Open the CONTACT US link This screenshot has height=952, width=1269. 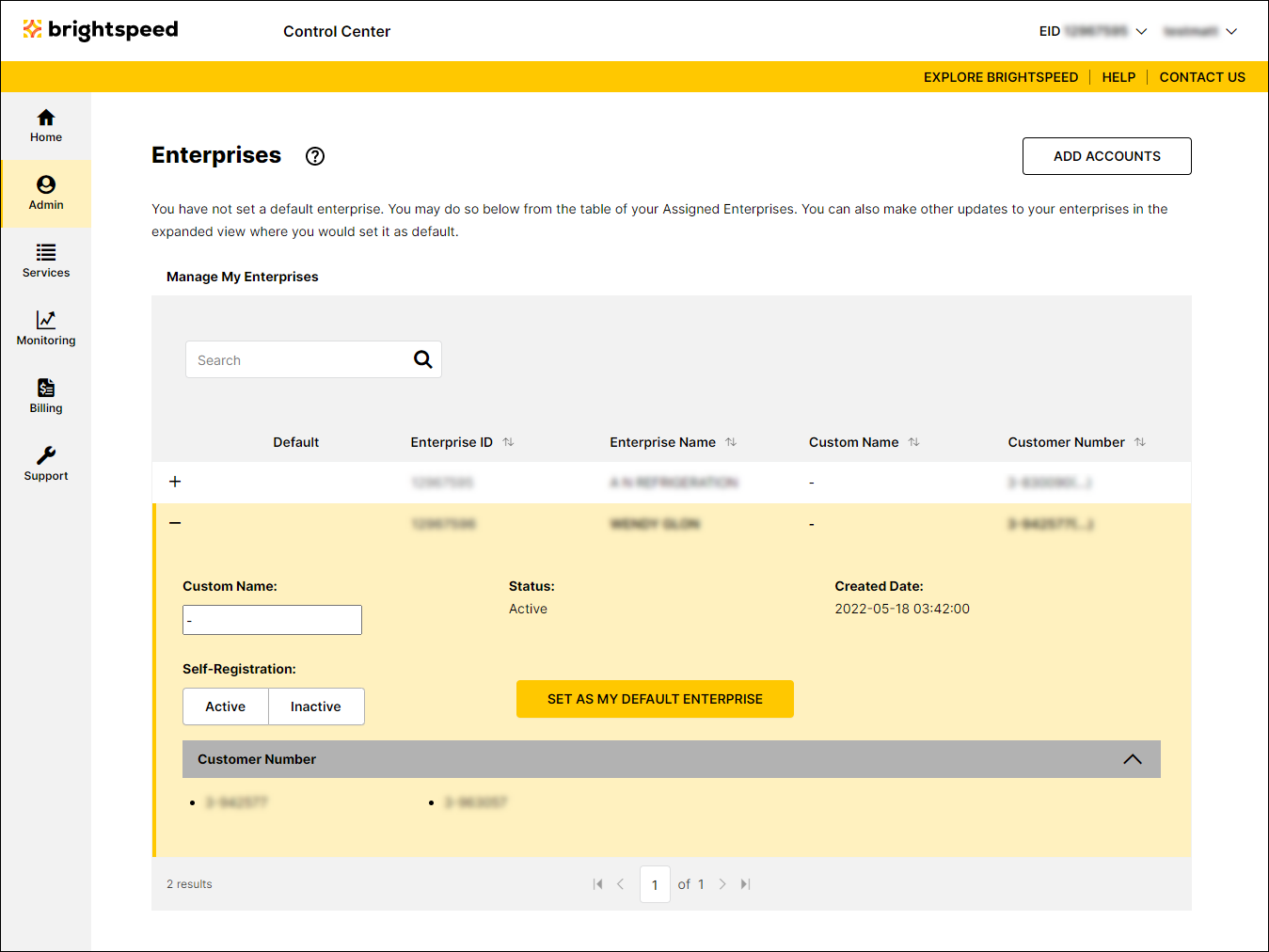(1202, 77)
